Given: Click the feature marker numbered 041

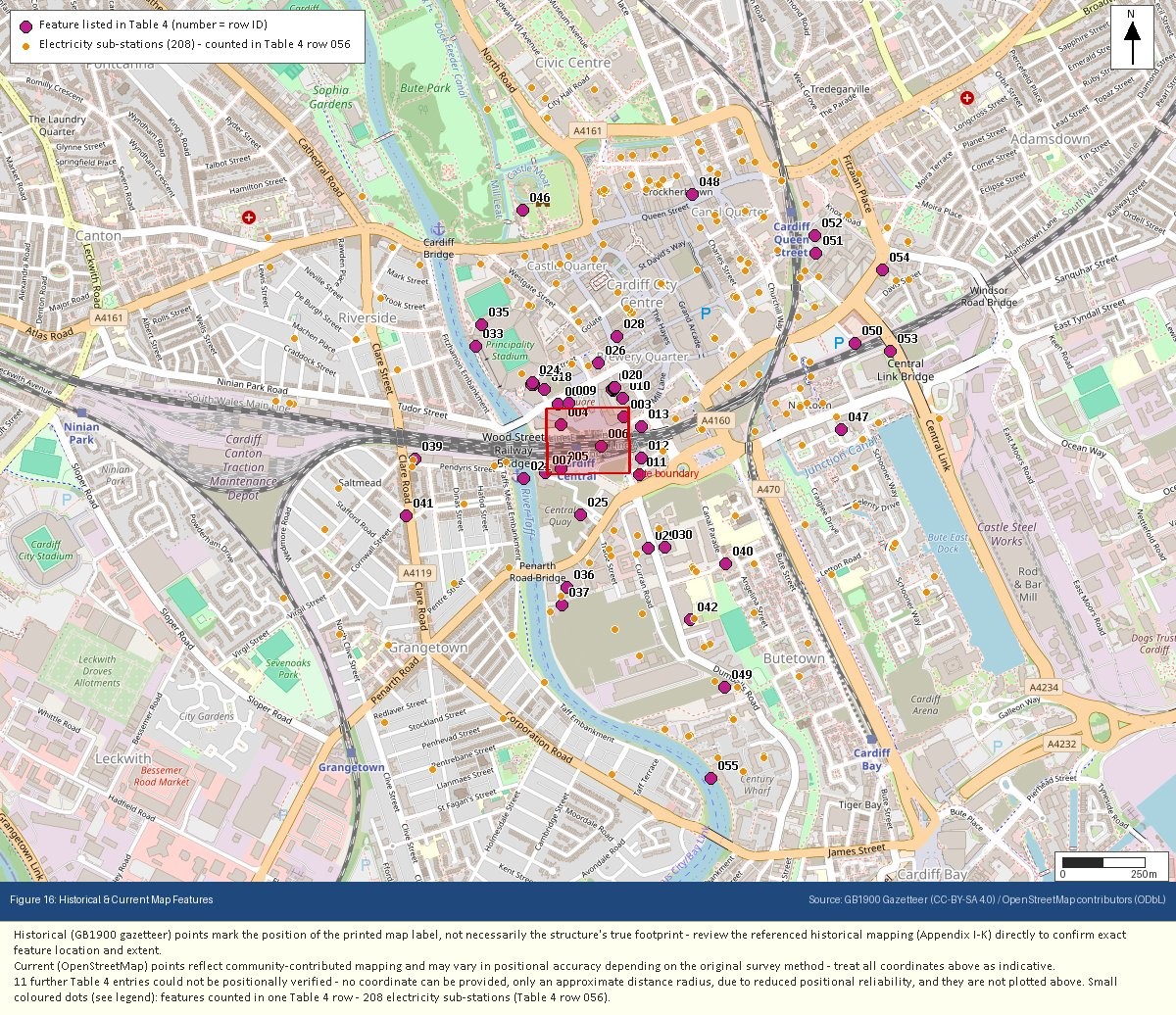Looking at the screenshot, I should click(x=406, y=515).
